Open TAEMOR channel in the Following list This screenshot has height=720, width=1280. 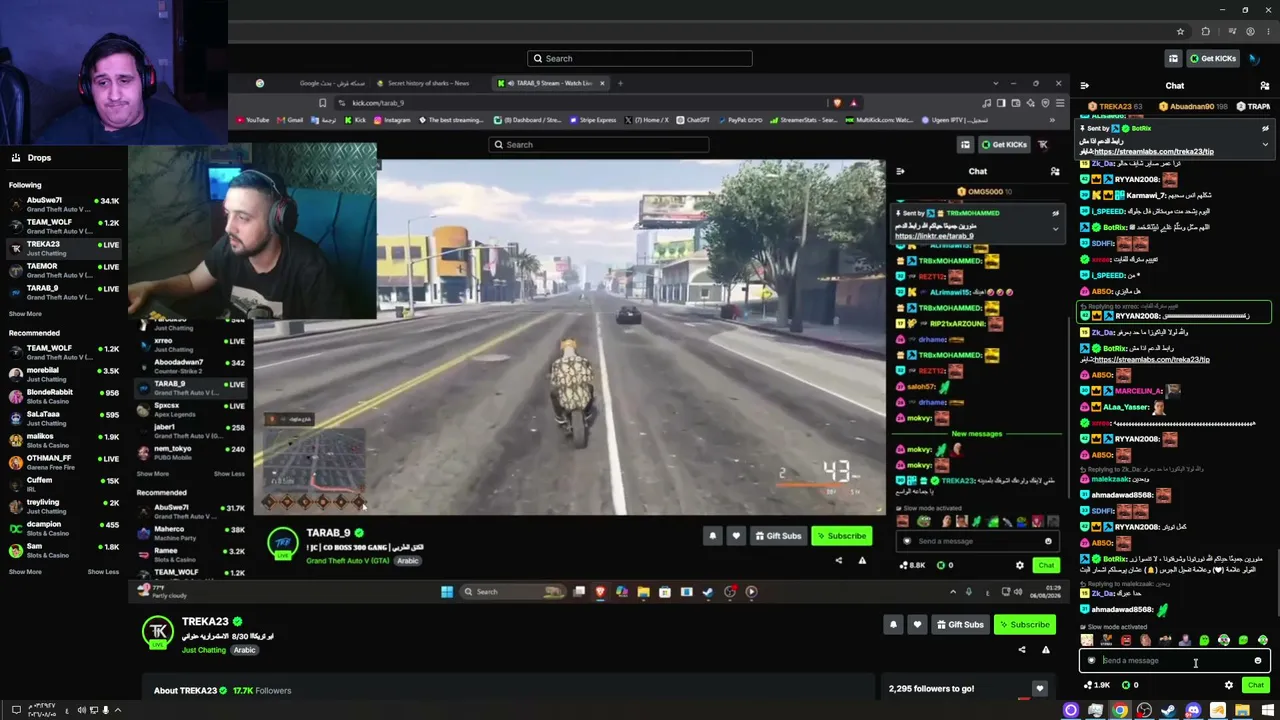coord(63,270)
